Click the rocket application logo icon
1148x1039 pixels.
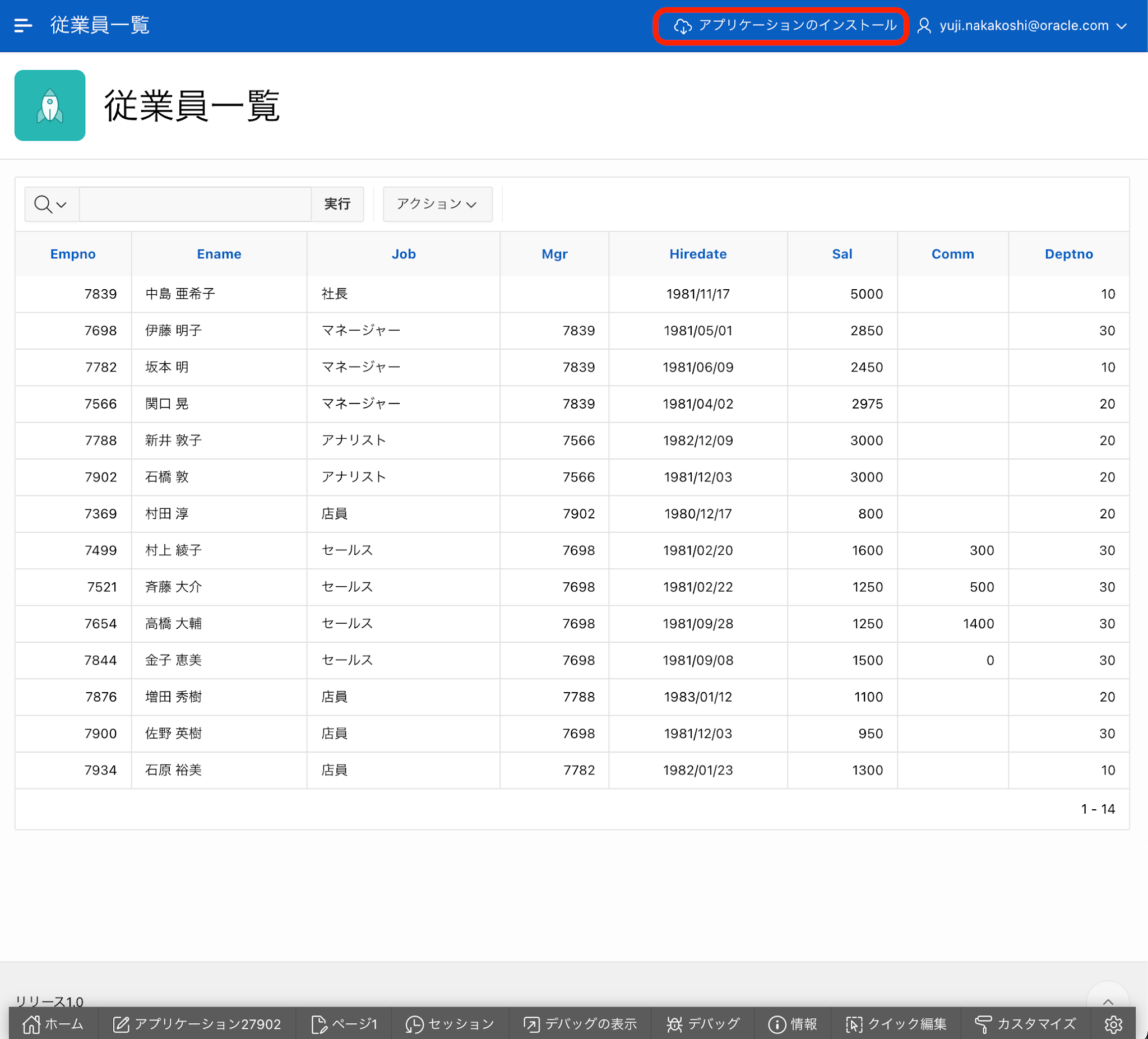50,105
